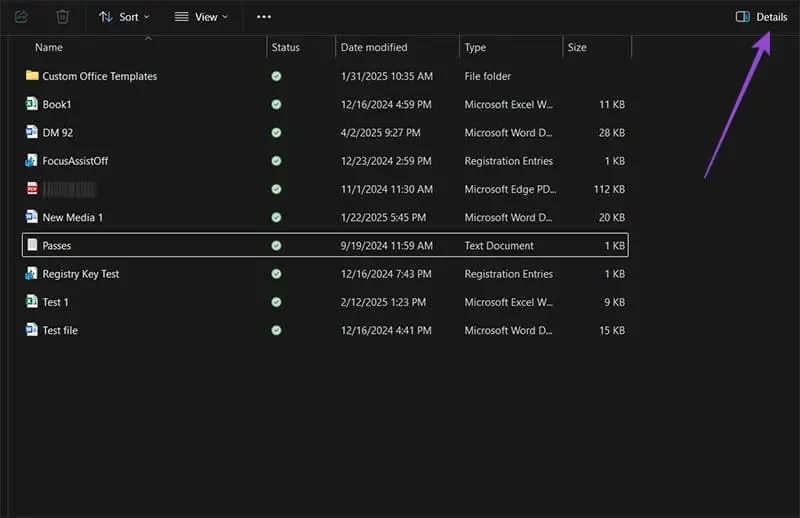The width and height of the screenshot is (800, 518).
Task: Select the Passes file name
Action: [57, 245]
